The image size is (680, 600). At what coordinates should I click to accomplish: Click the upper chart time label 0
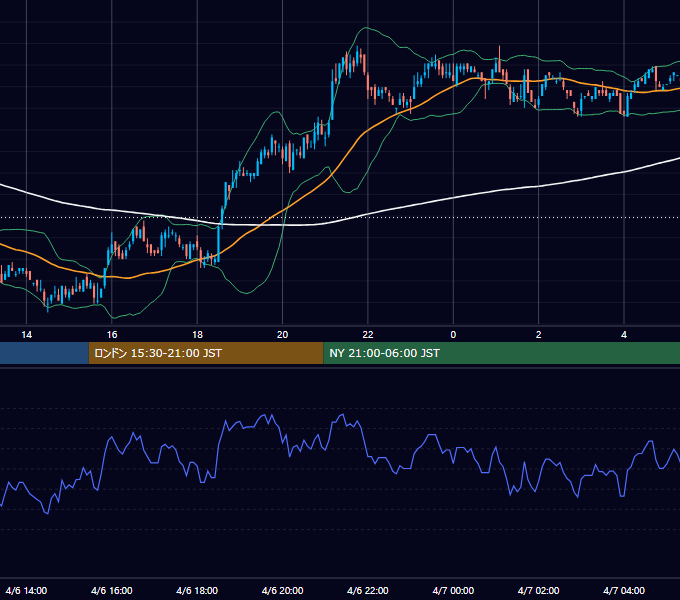(453, 335)
